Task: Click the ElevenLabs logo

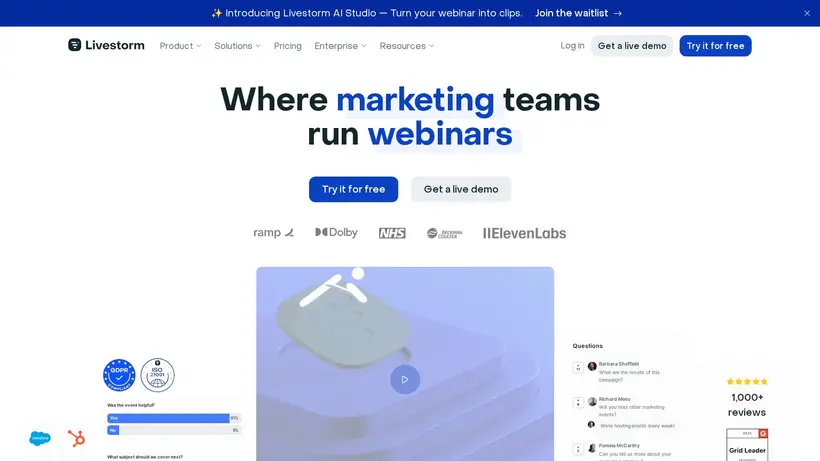Action: tap(525, 233)
